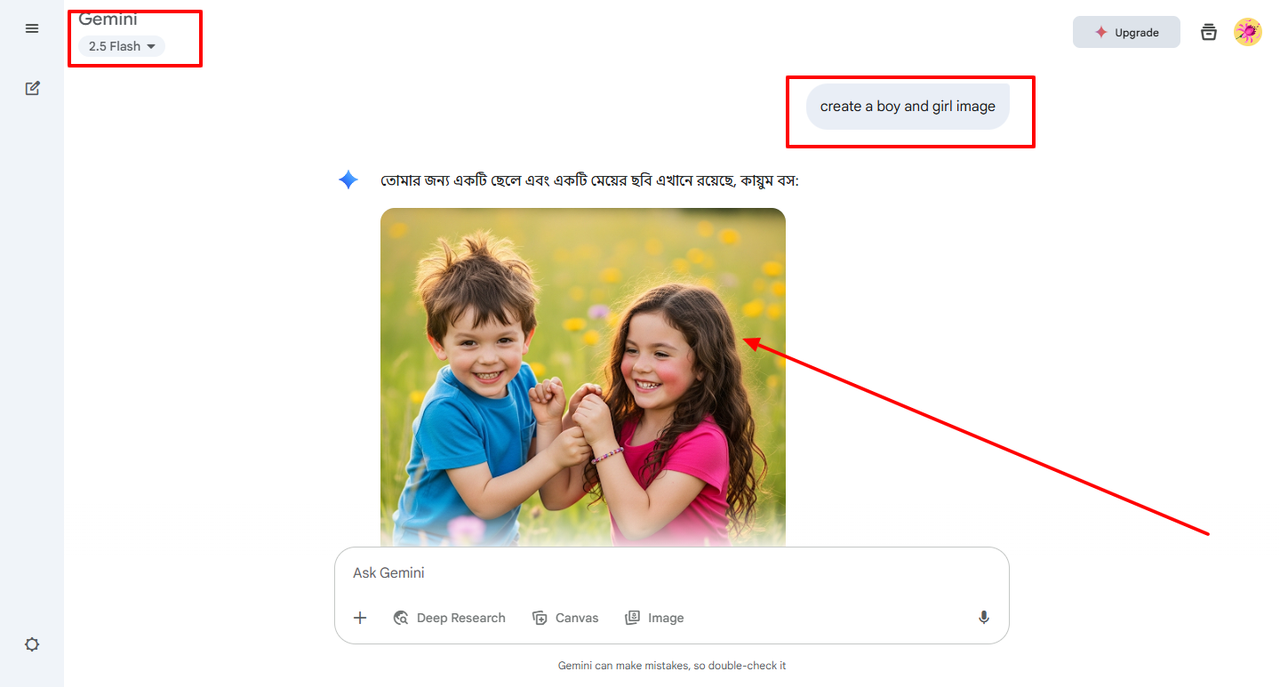Click the Gemini can make mistakes disclaimer

point(672,665)
